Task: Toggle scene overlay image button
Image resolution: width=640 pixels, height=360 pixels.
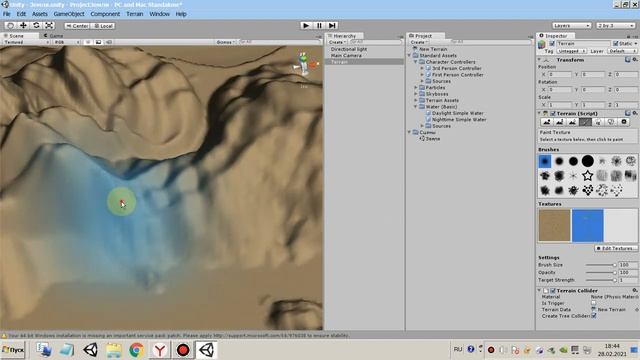Action: (x=98, y=42)
